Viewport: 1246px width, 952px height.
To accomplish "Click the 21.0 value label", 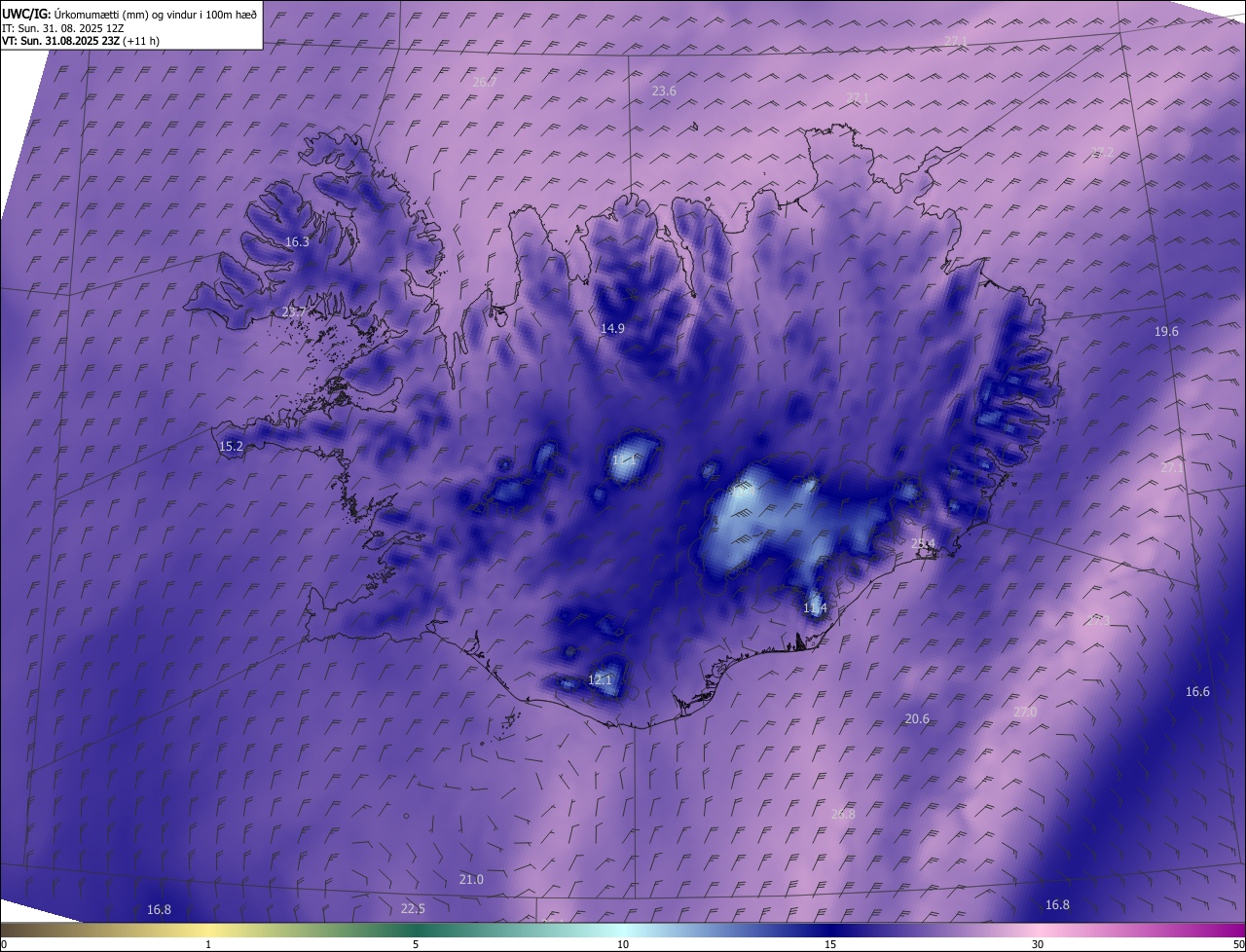I will point(471,880).
